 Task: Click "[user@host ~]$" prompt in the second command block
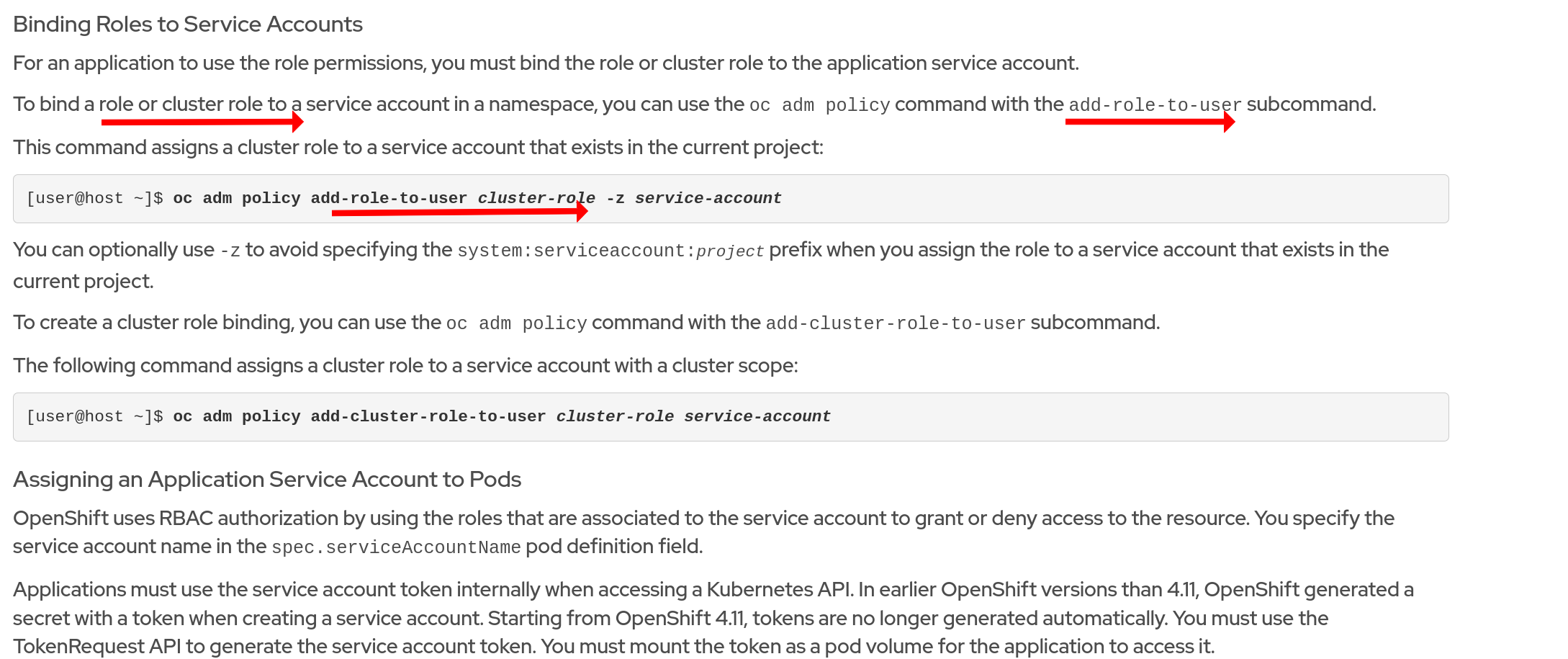(94, 416)
